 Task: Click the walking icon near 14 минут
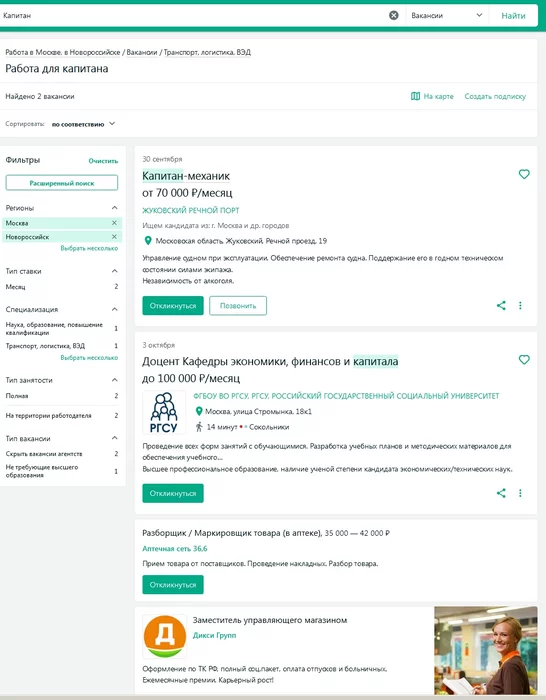click(x=199, y=427)
